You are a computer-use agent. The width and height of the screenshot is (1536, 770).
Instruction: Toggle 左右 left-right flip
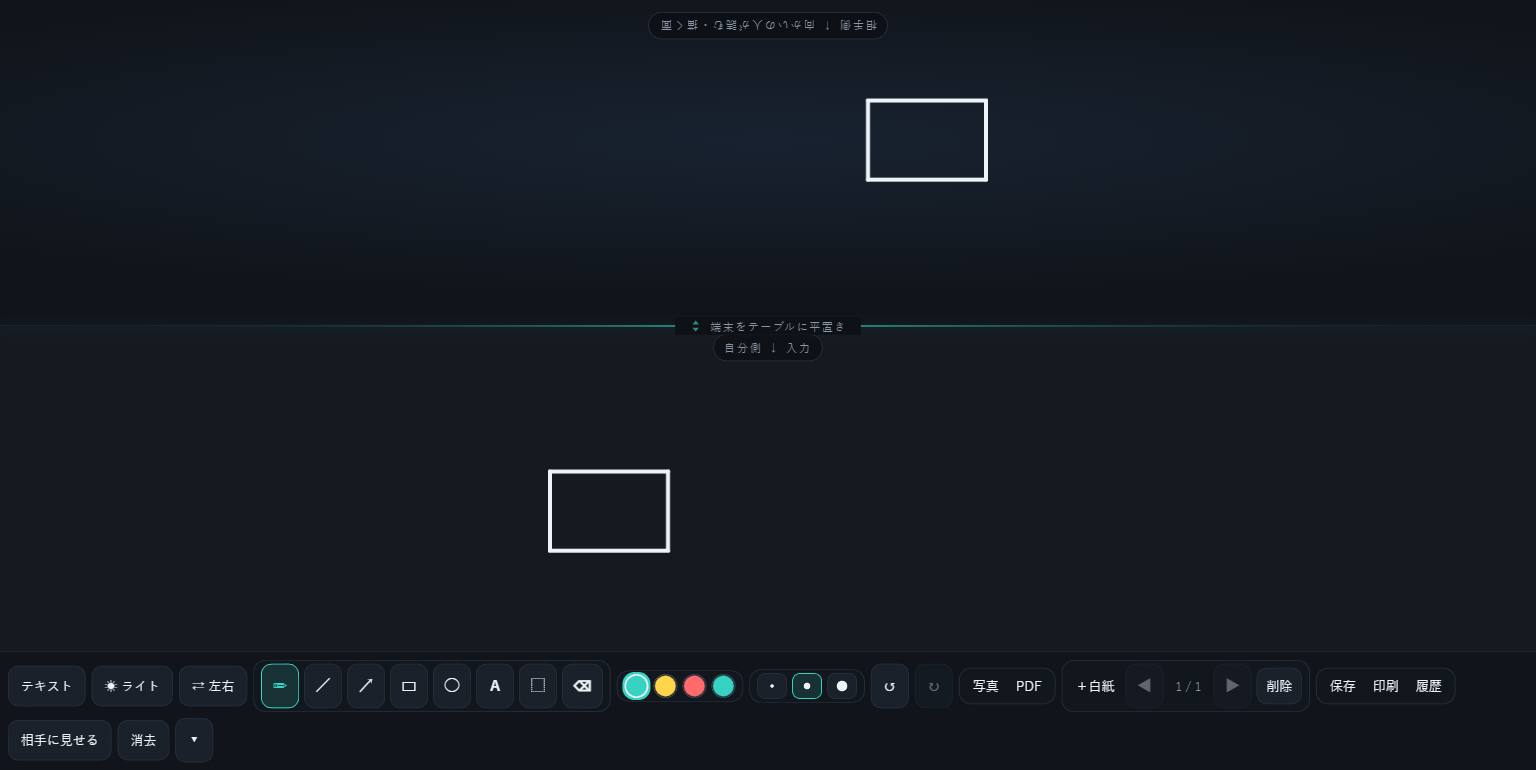pyautogui.click(x=213, y=686)
